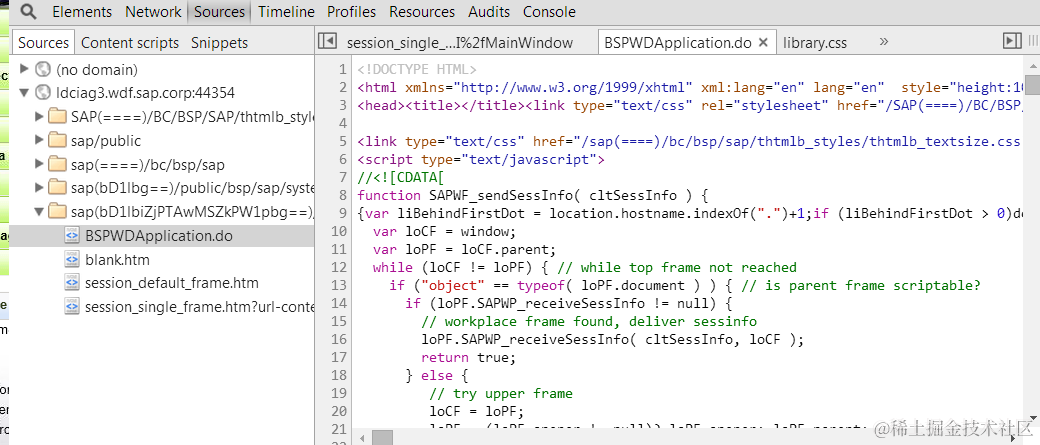Viewport: 1040px width, 445px height.
Task: Click the globe icon beside (no domain)
Action: [43, 69]
